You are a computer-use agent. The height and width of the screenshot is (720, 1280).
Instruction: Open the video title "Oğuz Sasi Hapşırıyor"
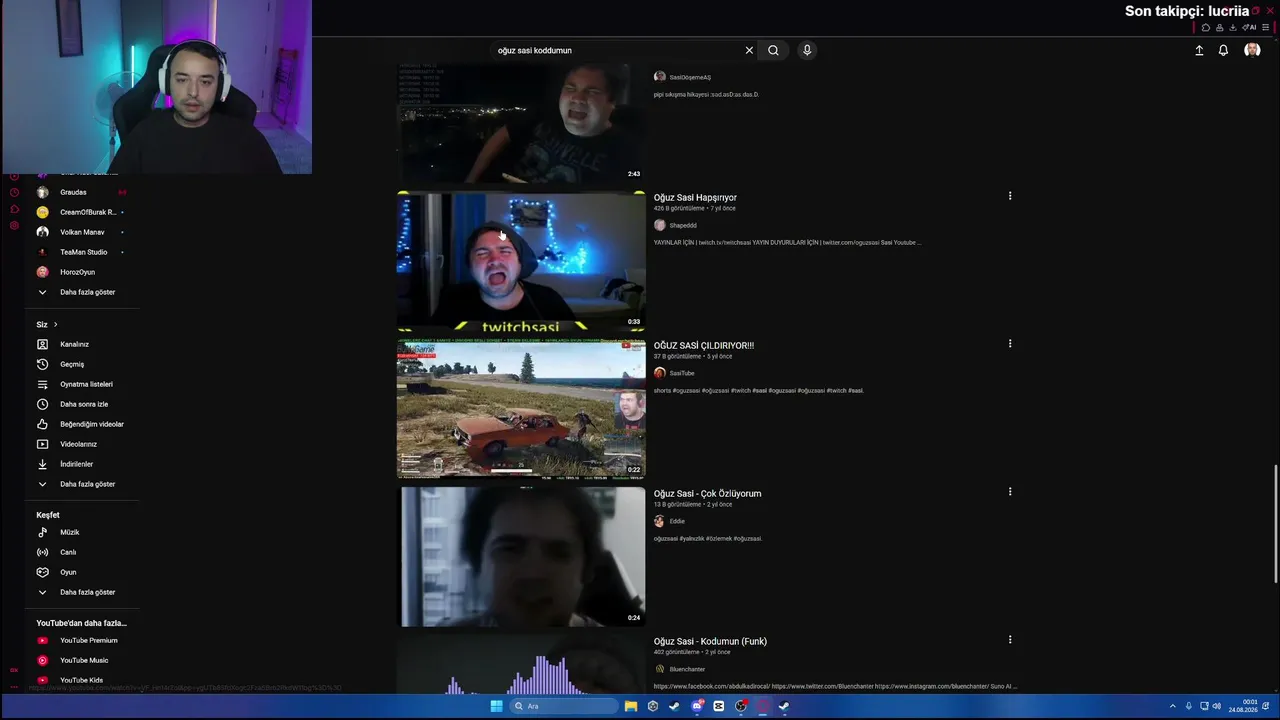pyautogui.click(x=695, y=198)
